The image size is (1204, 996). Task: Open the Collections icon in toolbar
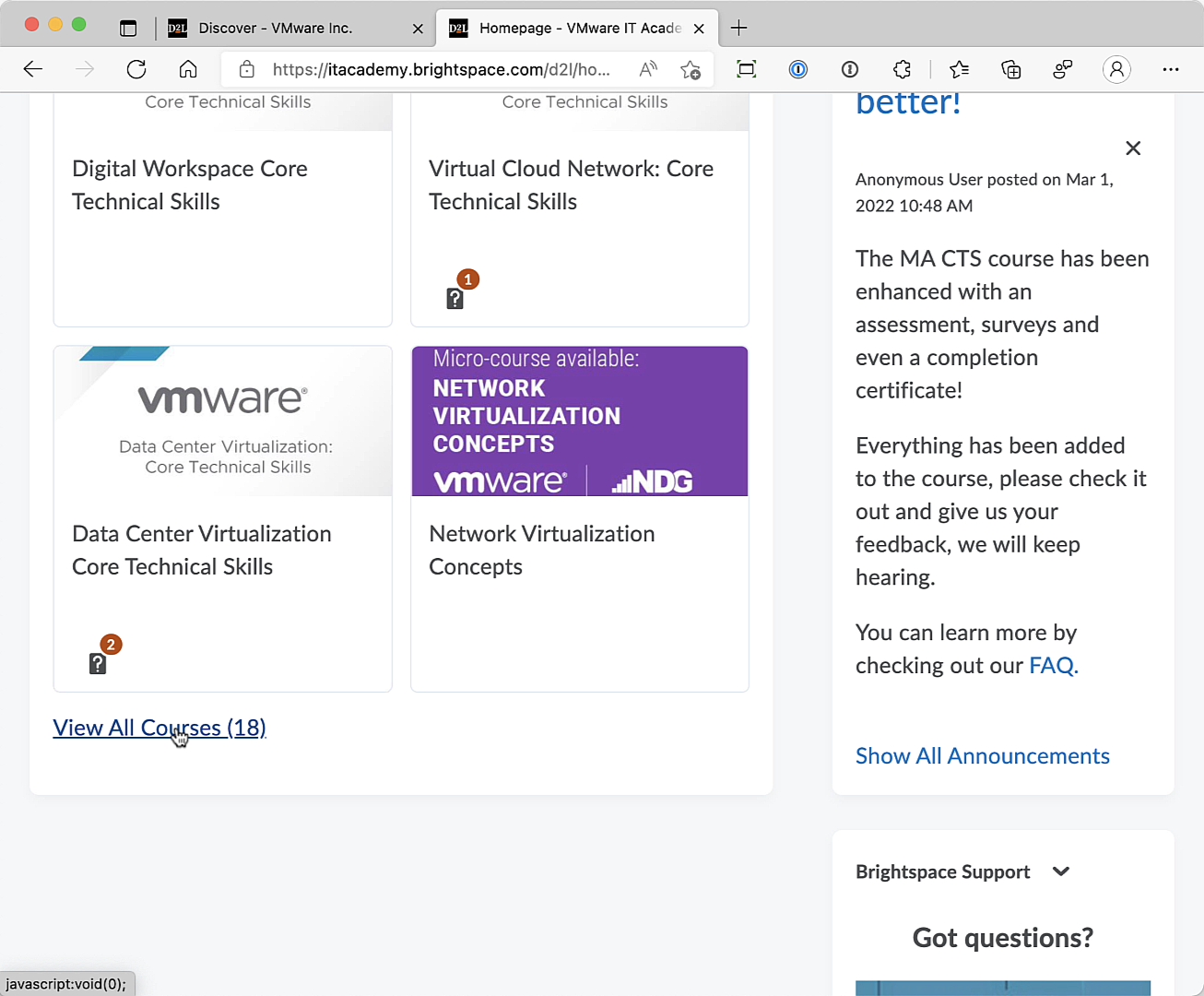1010,69
